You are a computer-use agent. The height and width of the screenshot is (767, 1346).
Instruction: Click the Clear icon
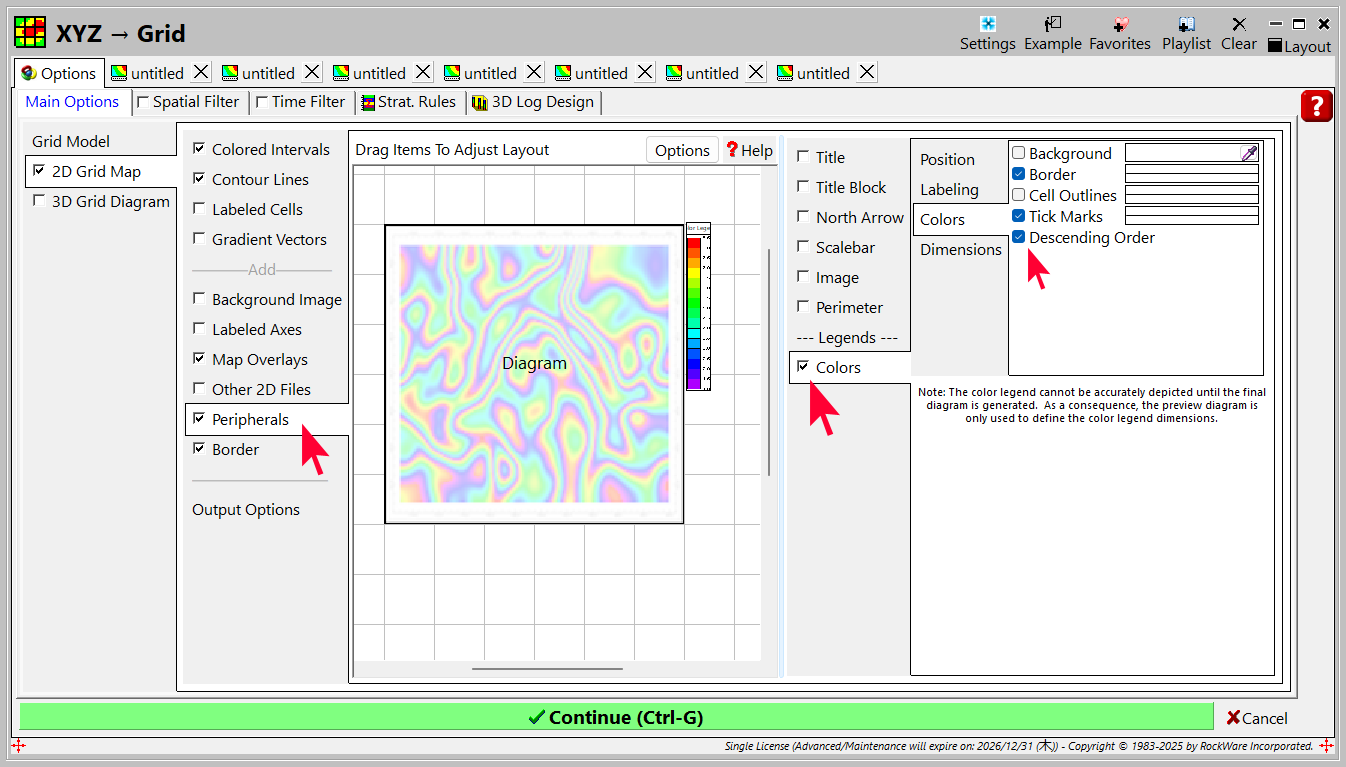tap(1238, 33)
